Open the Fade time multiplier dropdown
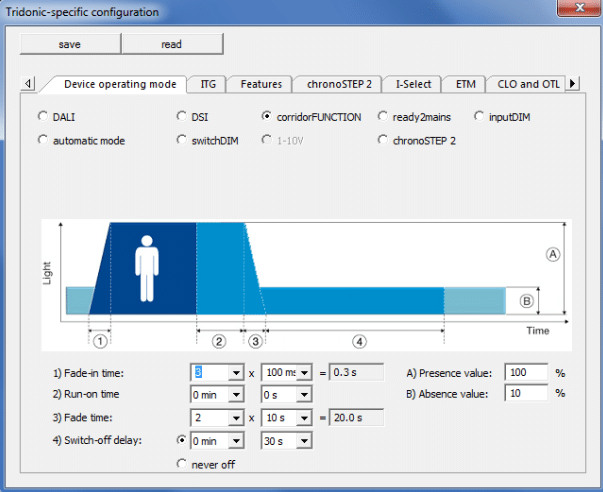The image size is (603, 492). (x=236, y=418)
